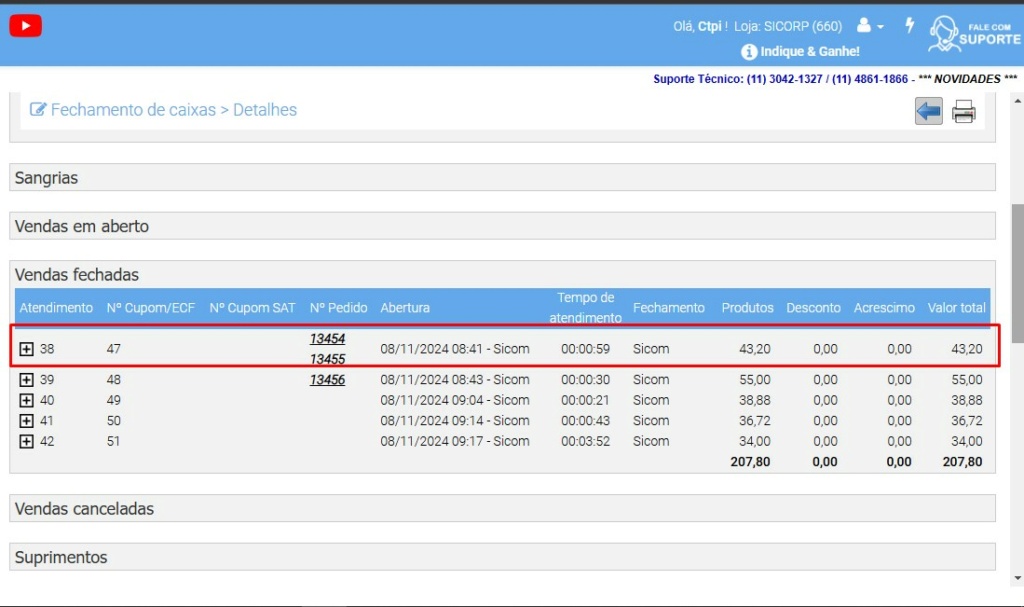Expand row for atendimento 38
Screen dimensions: 1024x607
pos(26,349)
